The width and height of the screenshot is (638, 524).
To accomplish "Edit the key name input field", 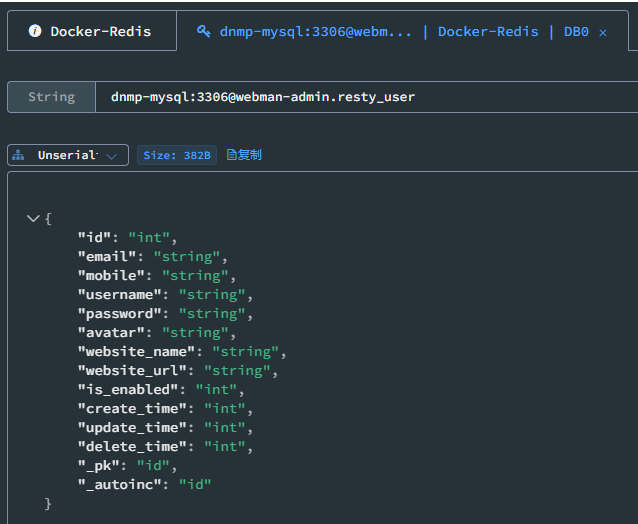I will pos(366,97).
